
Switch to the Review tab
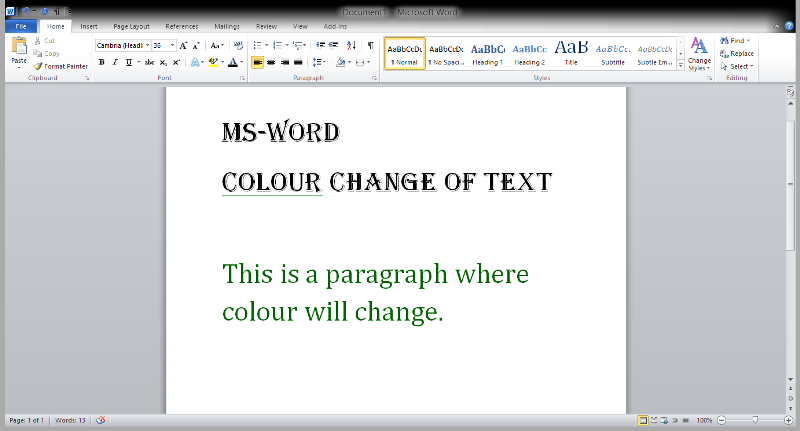click(x=266, y=26)
